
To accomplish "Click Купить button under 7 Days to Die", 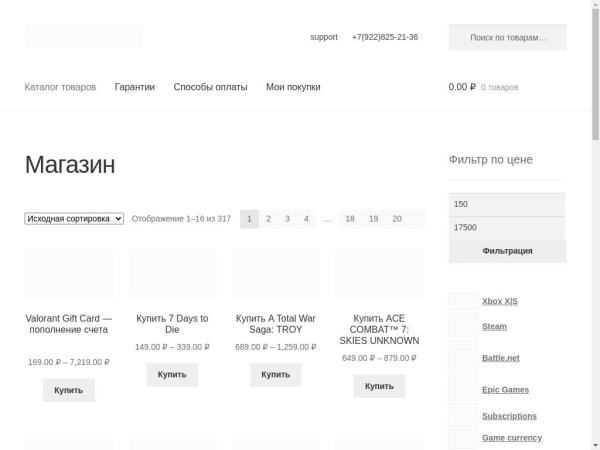I will (x=172, y=375).
